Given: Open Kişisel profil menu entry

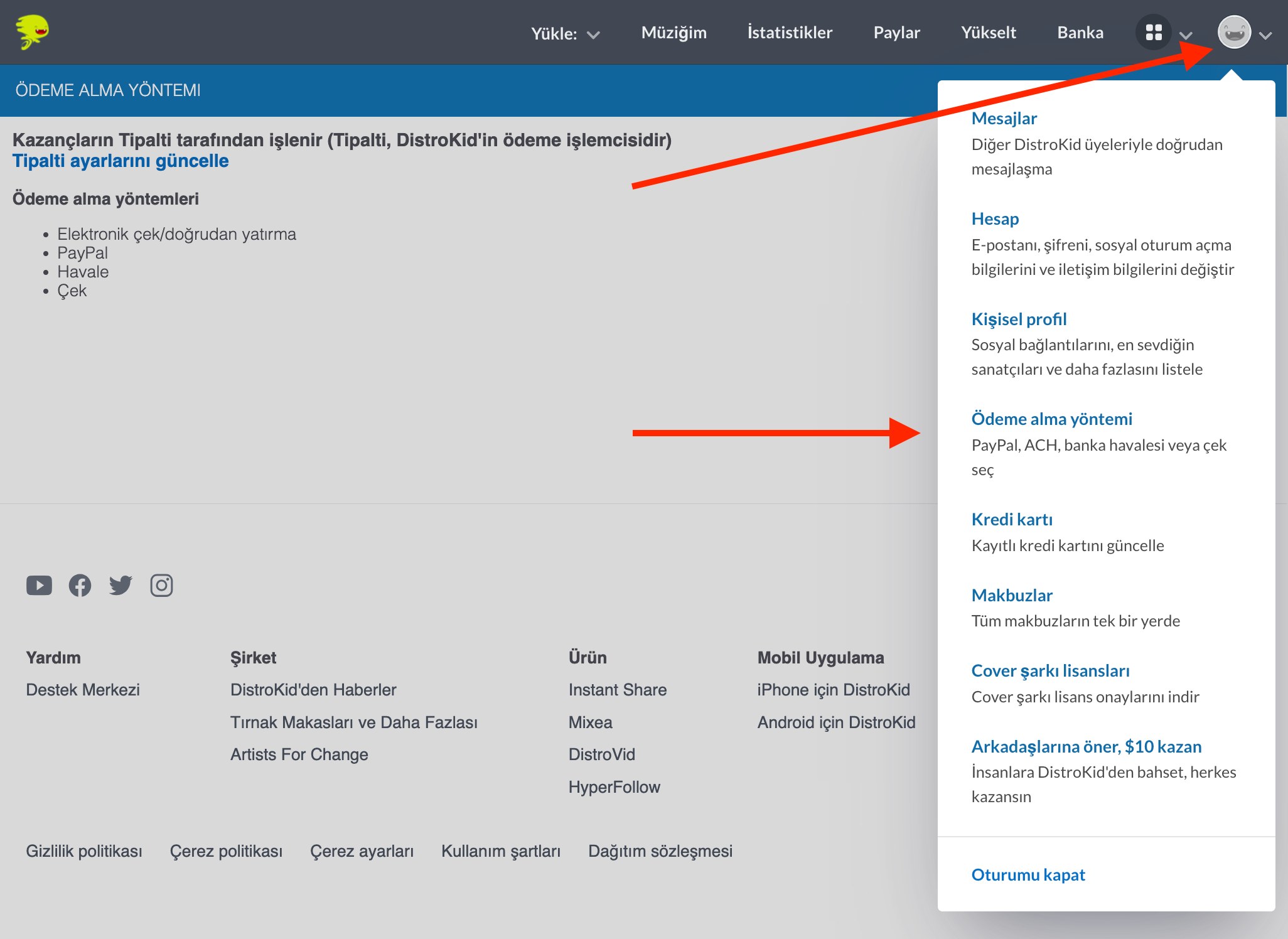Looking at the screenshot, I should [1019, 319].
